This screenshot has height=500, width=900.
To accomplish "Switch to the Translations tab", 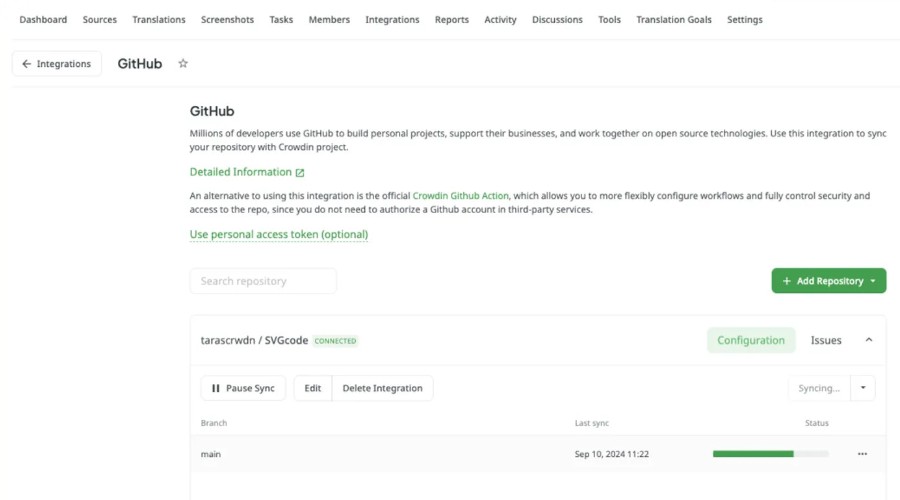I will click(x=158, y=20).
